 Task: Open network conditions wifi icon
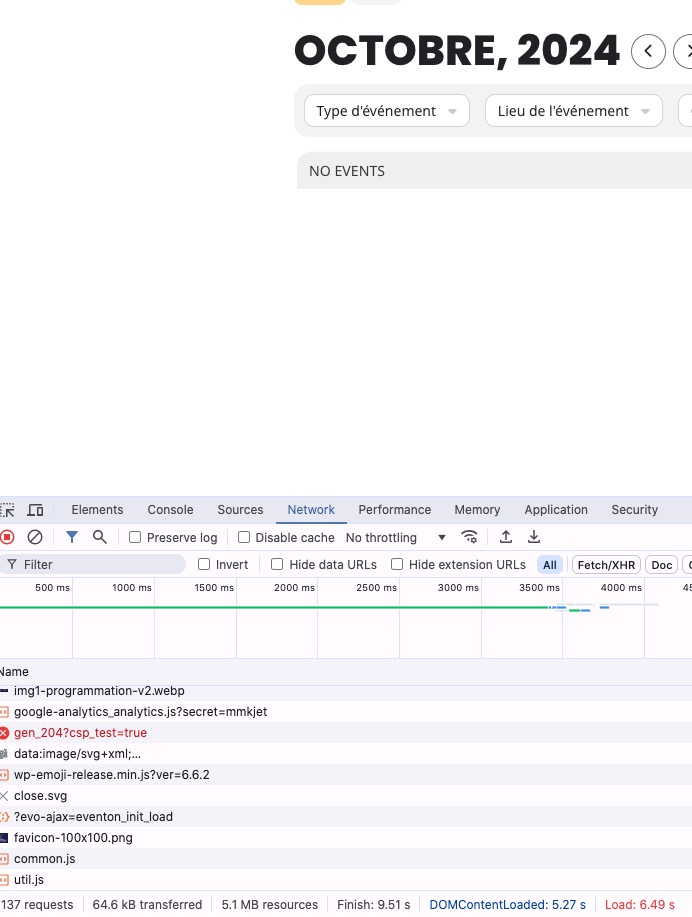coord(469,537)
